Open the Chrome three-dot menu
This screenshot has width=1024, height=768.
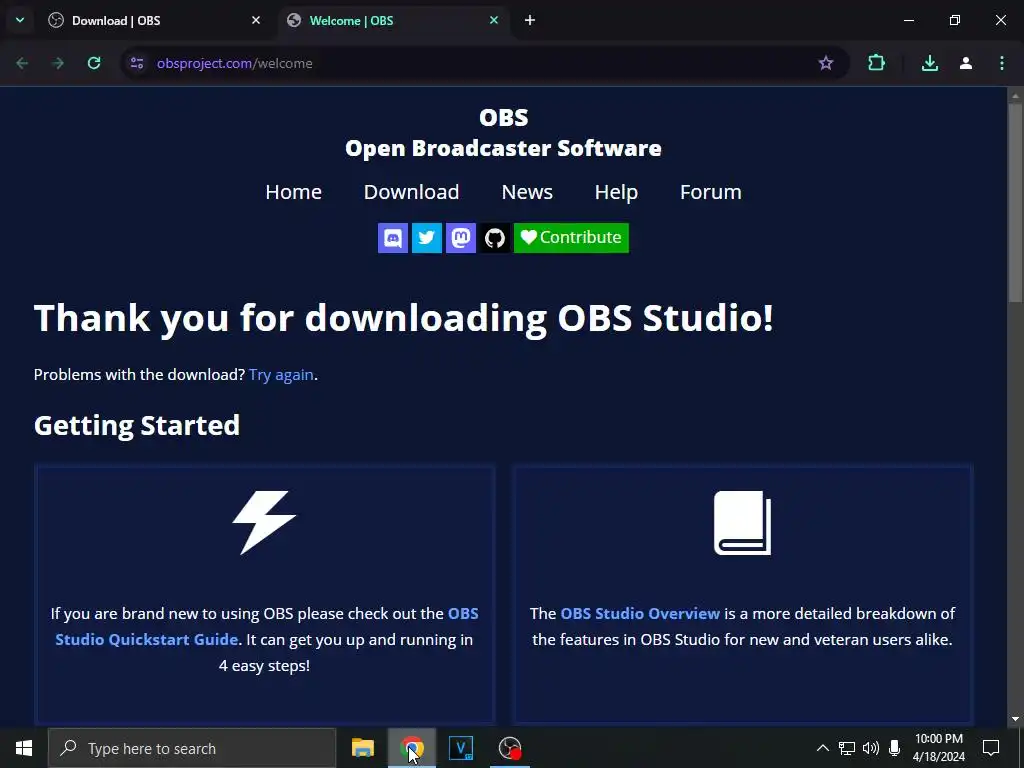(1002, 63)
